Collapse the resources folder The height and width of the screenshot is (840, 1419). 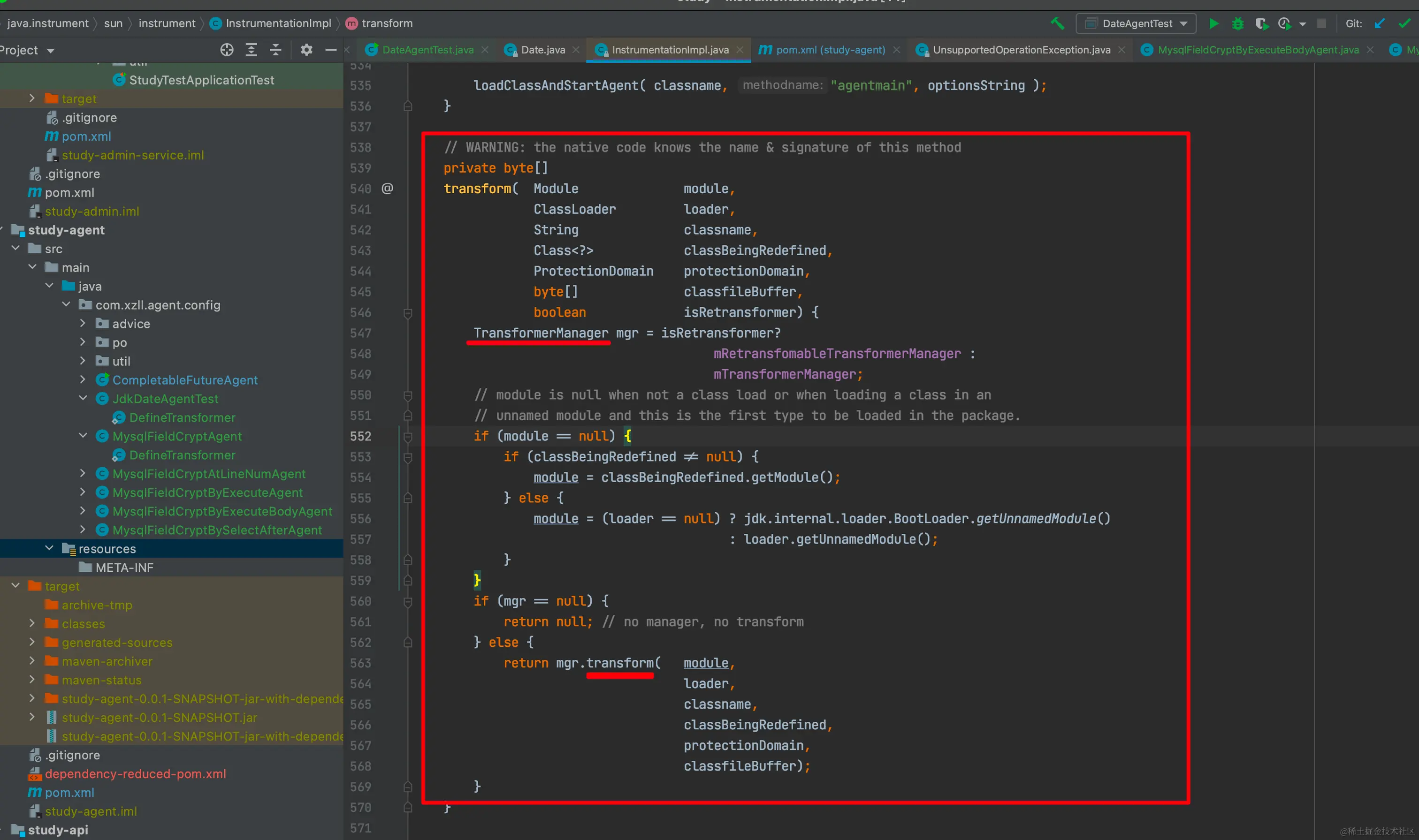[49, 548]
